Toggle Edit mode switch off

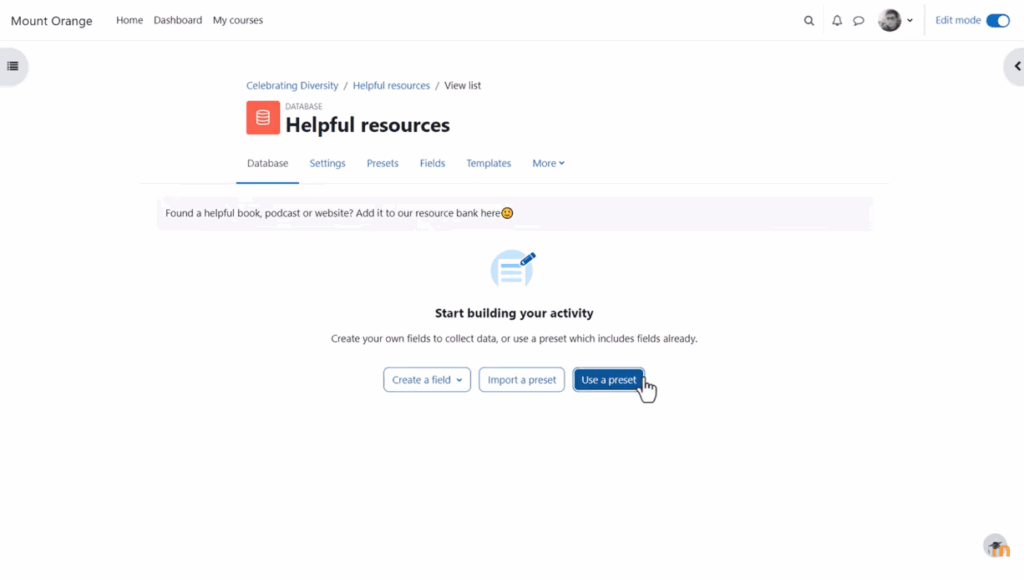[x=997, y=20]
